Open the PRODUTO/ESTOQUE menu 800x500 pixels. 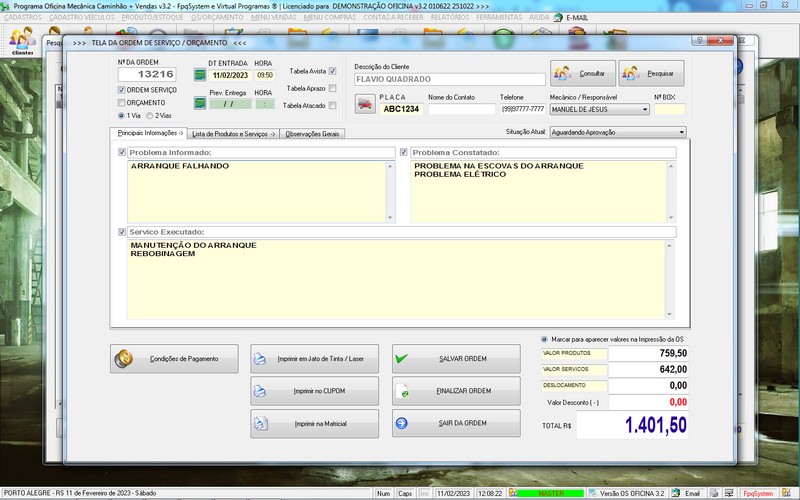(152, 17)
